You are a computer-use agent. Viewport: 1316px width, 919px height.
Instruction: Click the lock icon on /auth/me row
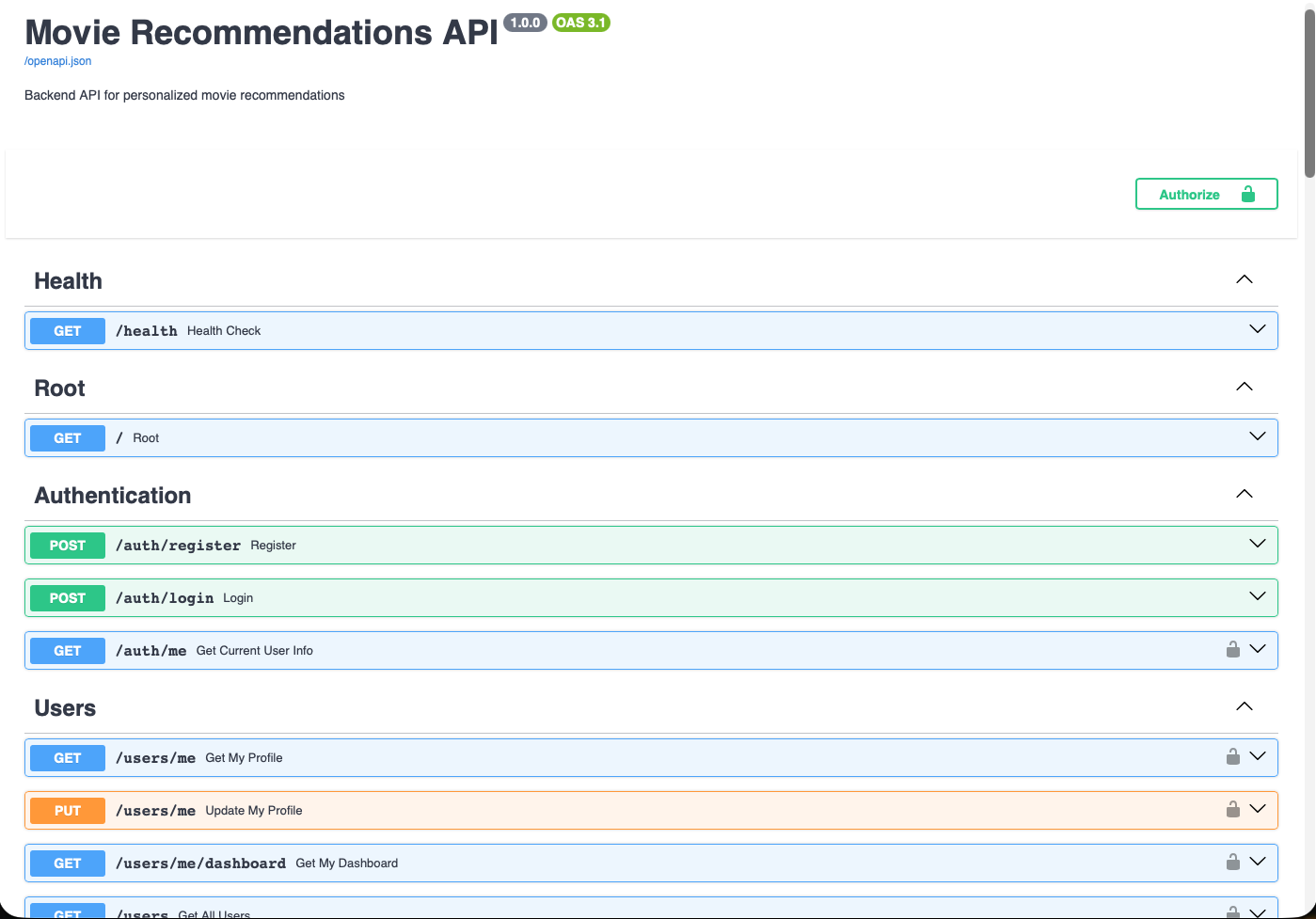point(1232,650)
